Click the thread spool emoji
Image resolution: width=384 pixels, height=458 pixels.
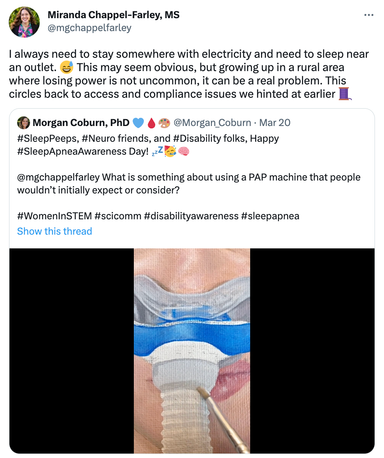click(345, 94)
